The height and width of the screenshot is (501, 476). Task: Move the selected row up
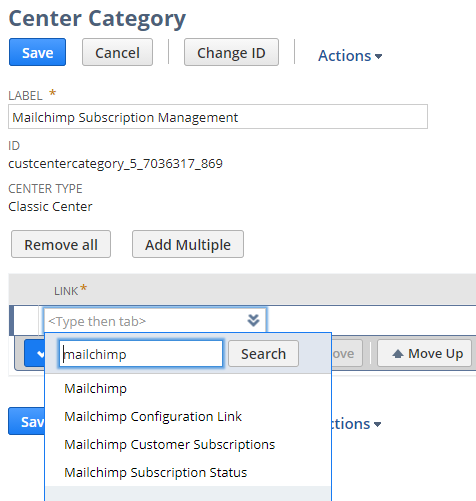pos(424,353)
